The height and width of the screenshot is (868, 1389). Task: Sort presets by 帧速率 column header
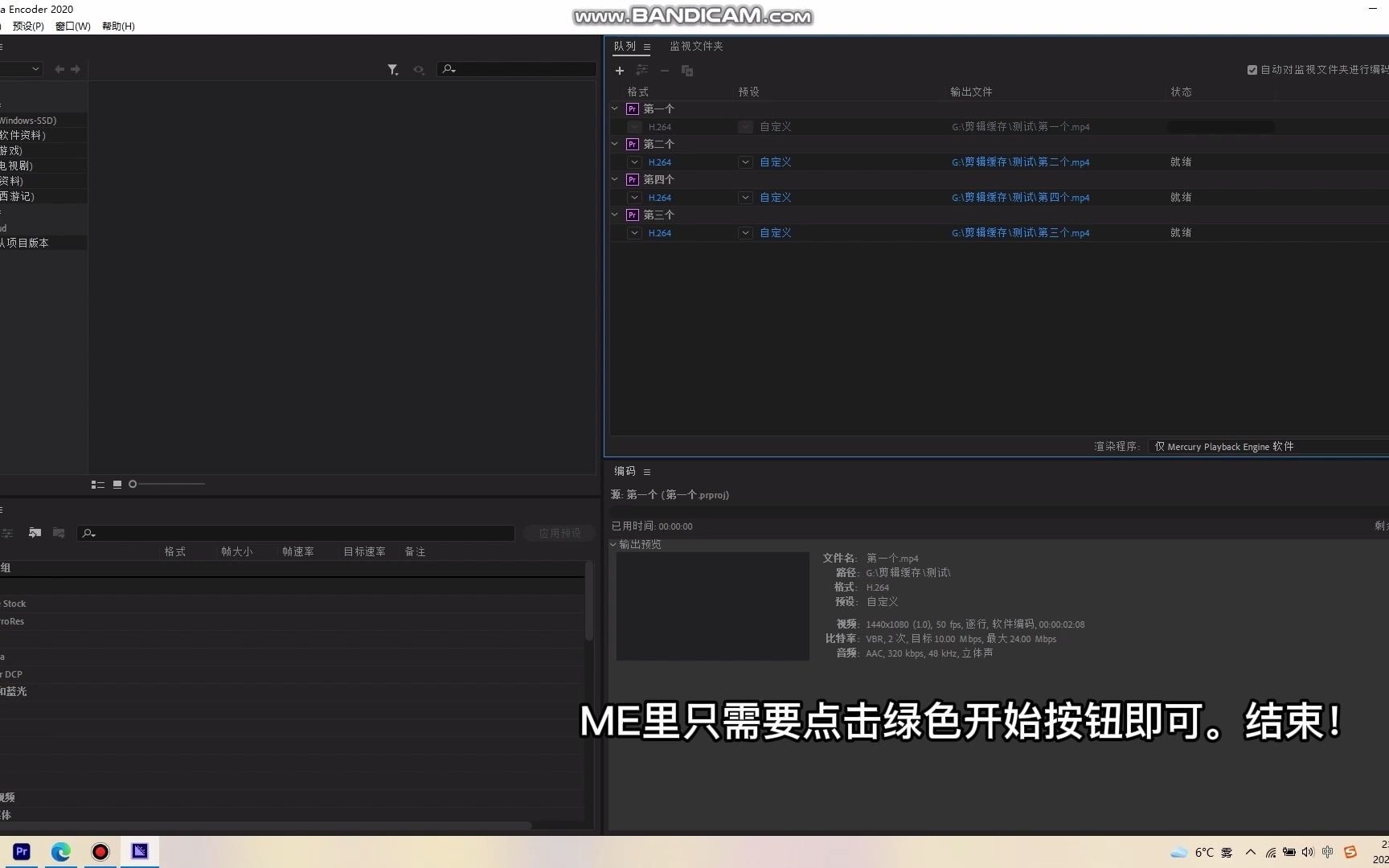tap(298, 552)
